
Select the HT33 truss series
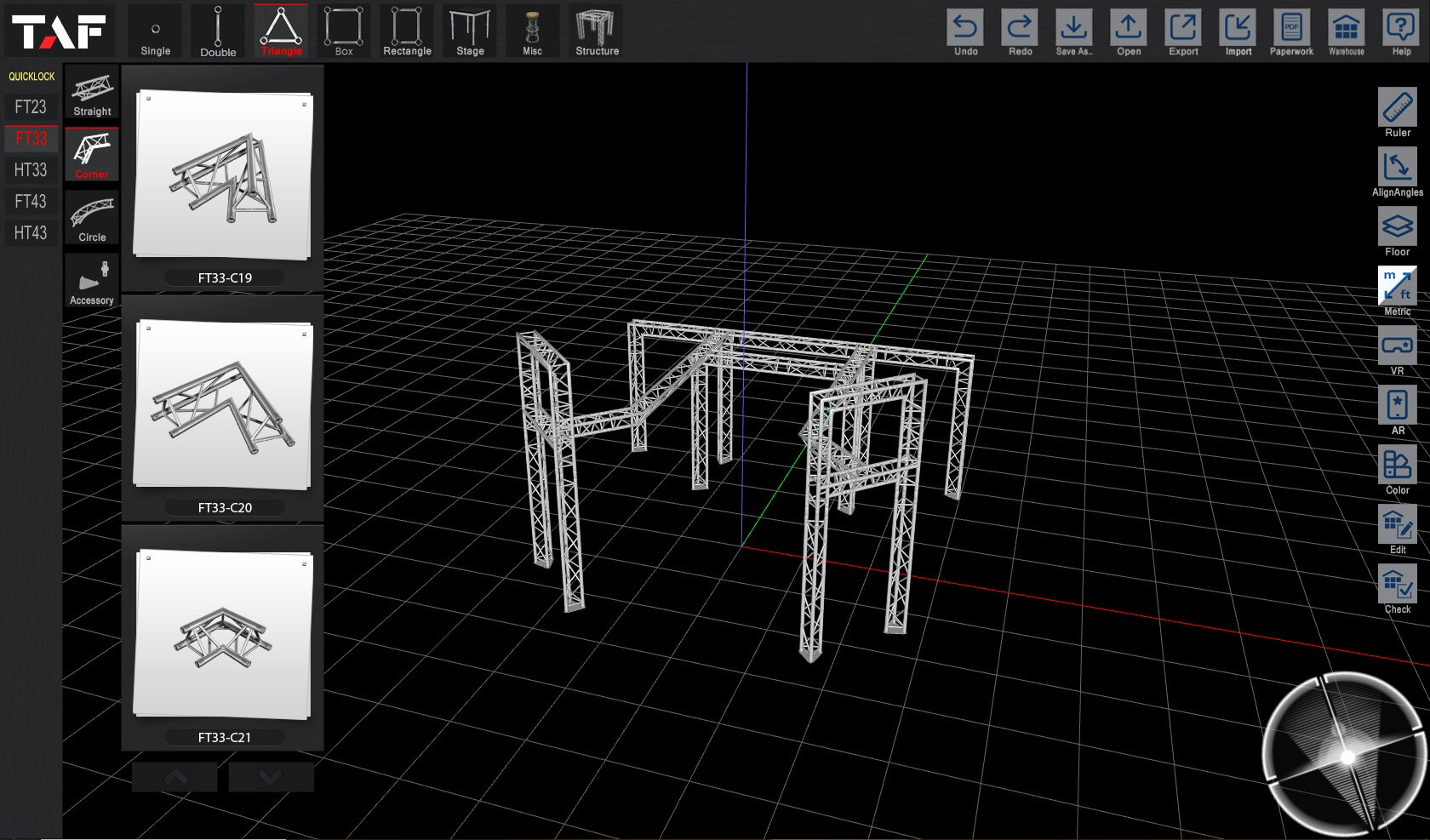pos(31,169)
